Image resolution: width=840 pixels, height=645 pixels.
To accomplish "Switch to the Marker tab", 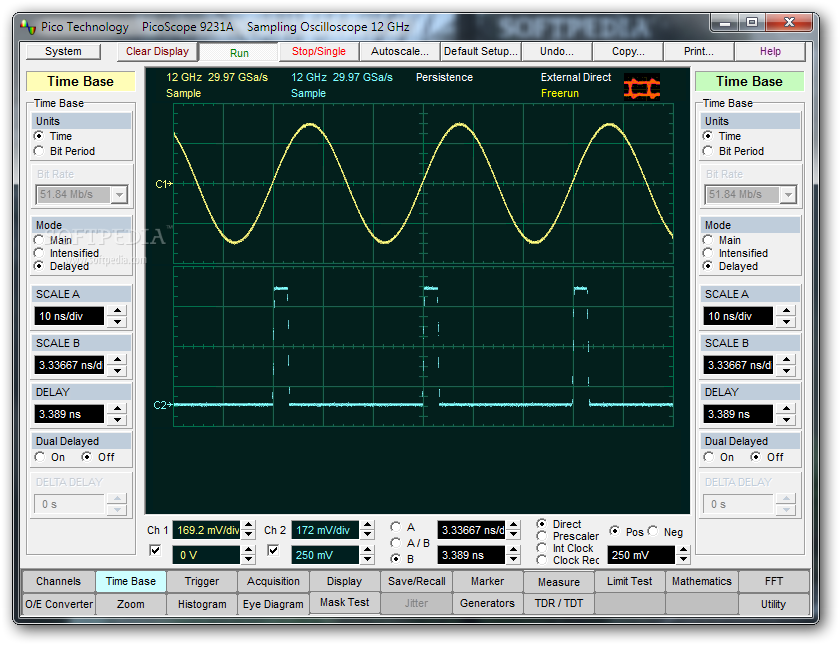I will click(x=488, y=581).
